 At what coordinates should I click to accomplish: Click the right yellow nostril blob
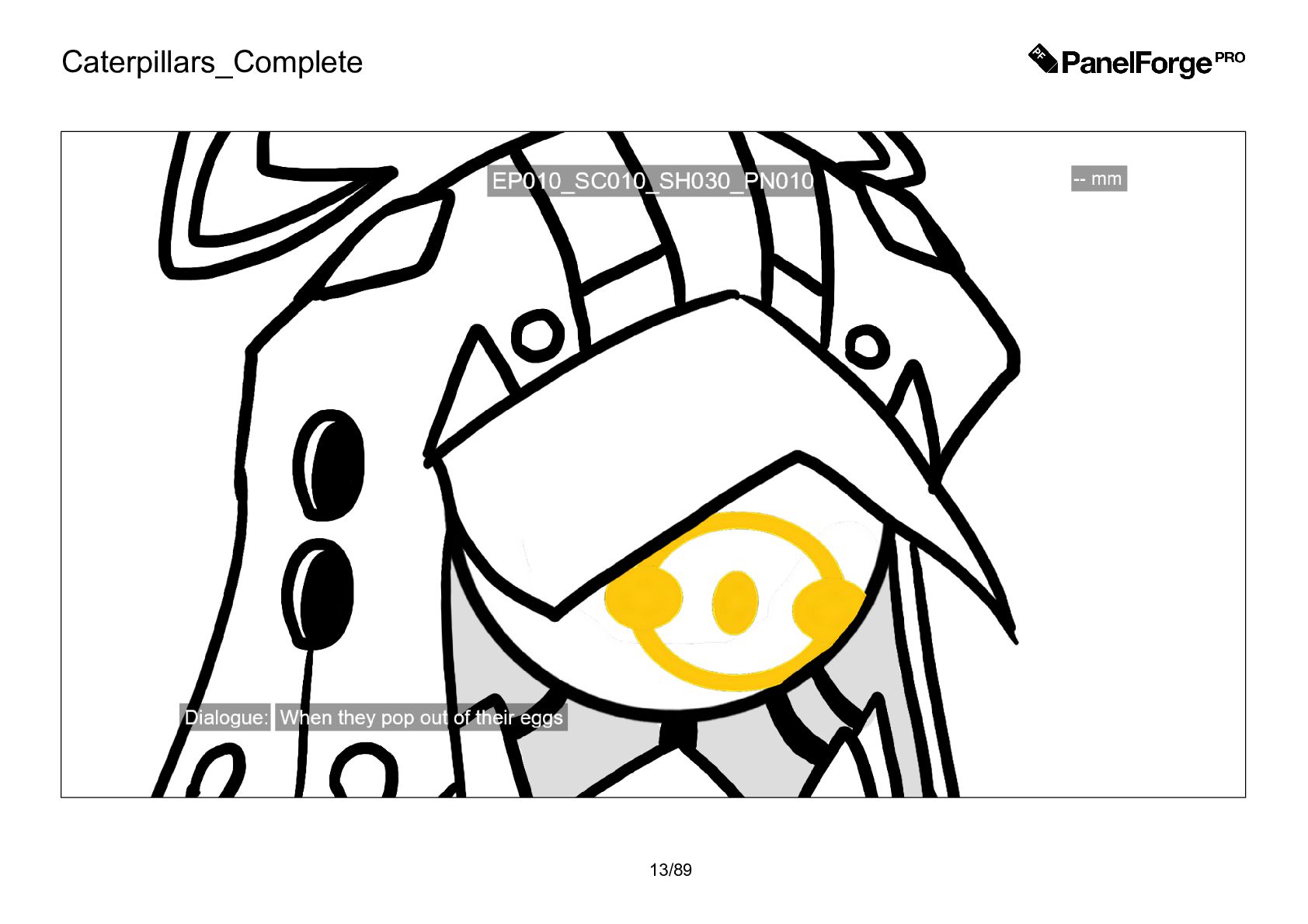coord(828,606)
